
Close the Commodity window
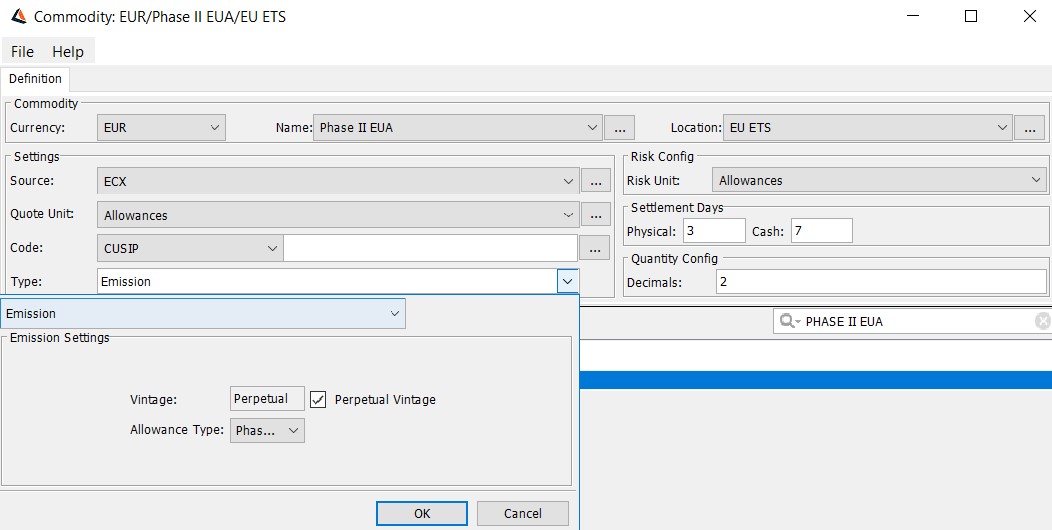[x=1030, y=17]
